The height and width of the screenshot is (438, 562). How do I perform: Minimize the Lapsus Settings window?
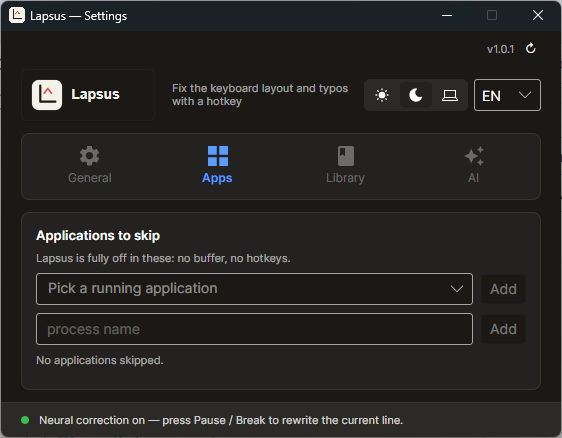point(447,15)
